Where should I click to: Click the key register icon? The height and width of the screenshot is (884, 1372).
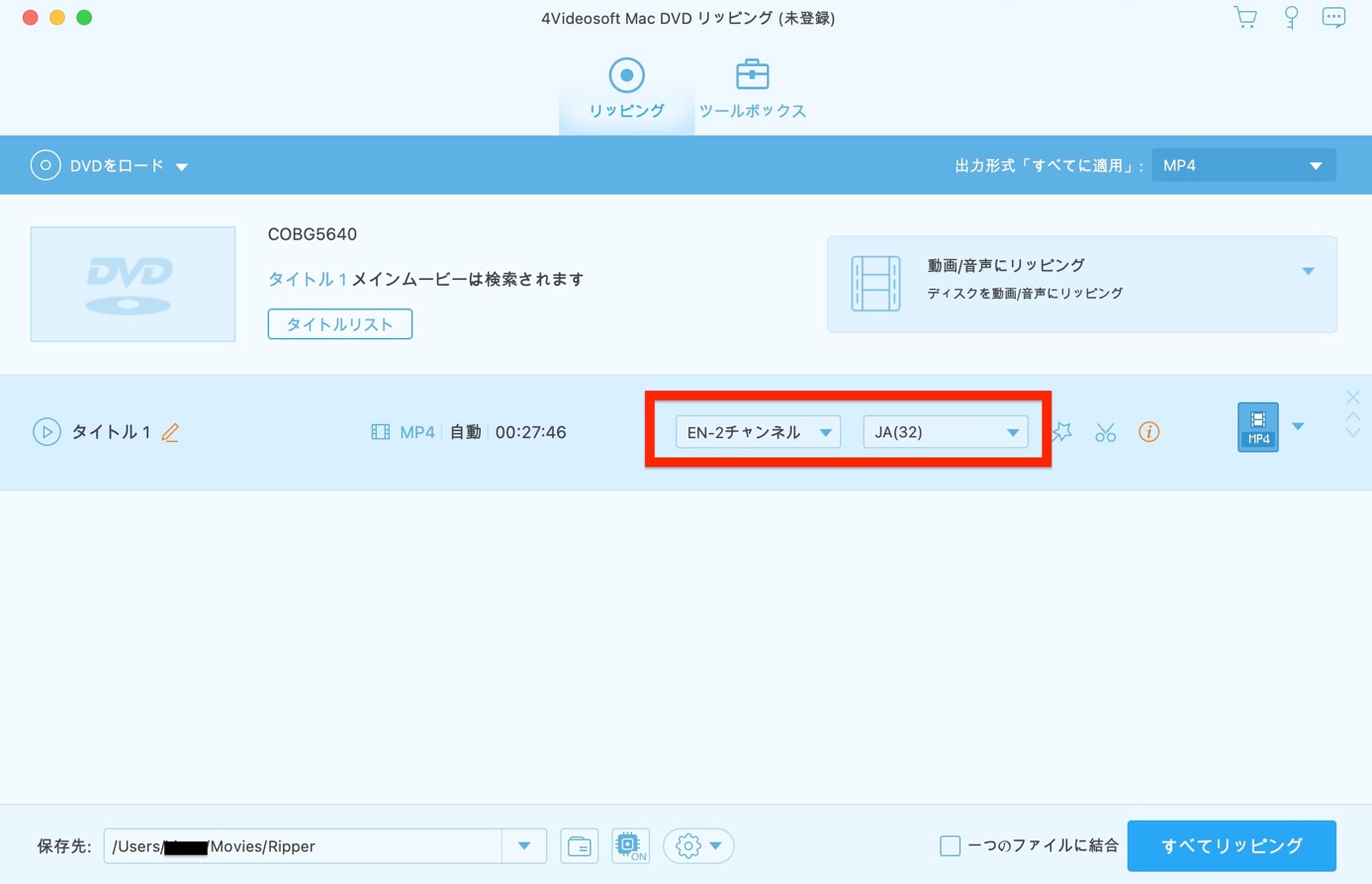click(x=1291, y=18)
